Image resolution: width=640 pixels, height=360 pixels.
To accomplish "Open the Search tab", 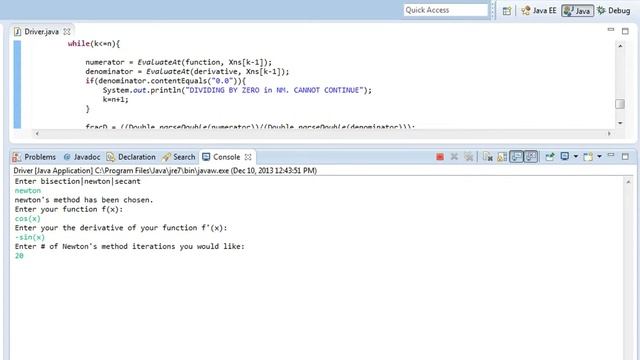I will coord(179,157).
